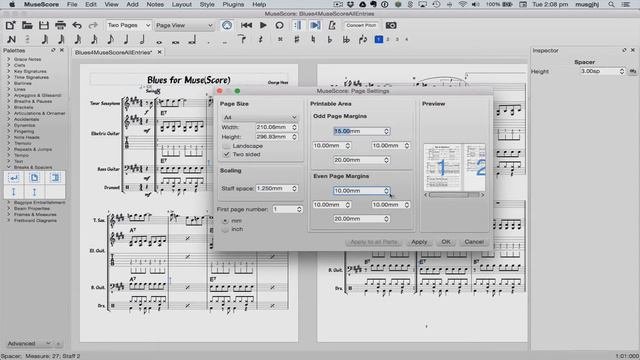640x360 pixels.
Task: Open the Style menu
Action: pyautogui.click(x=207, y=4)
